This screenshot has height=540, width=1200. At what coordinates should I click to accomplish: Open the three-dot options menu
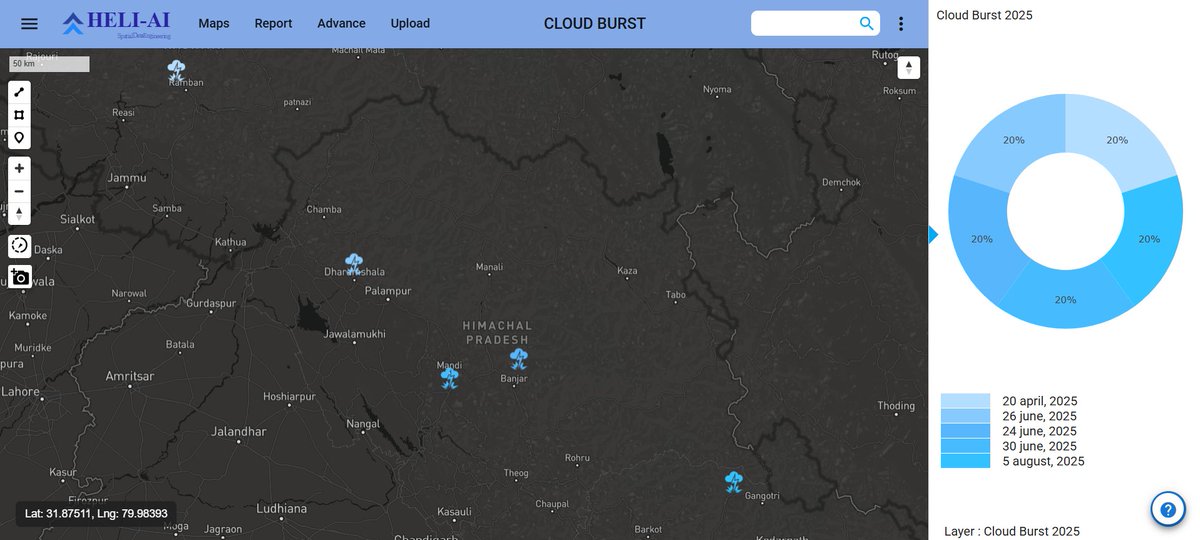(901, 24)
